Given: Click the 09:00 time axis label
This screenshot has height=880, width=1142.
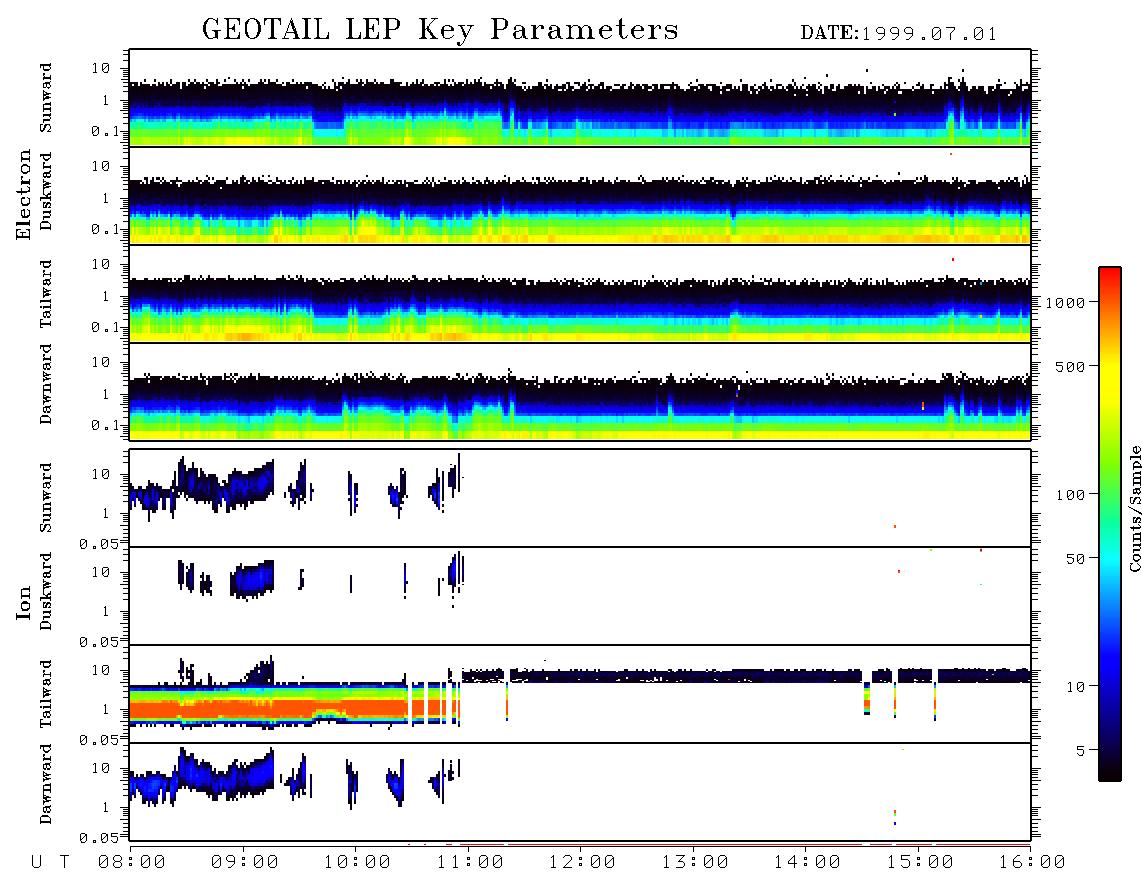Looking at the screenshot, I should (x=244, y=863).
